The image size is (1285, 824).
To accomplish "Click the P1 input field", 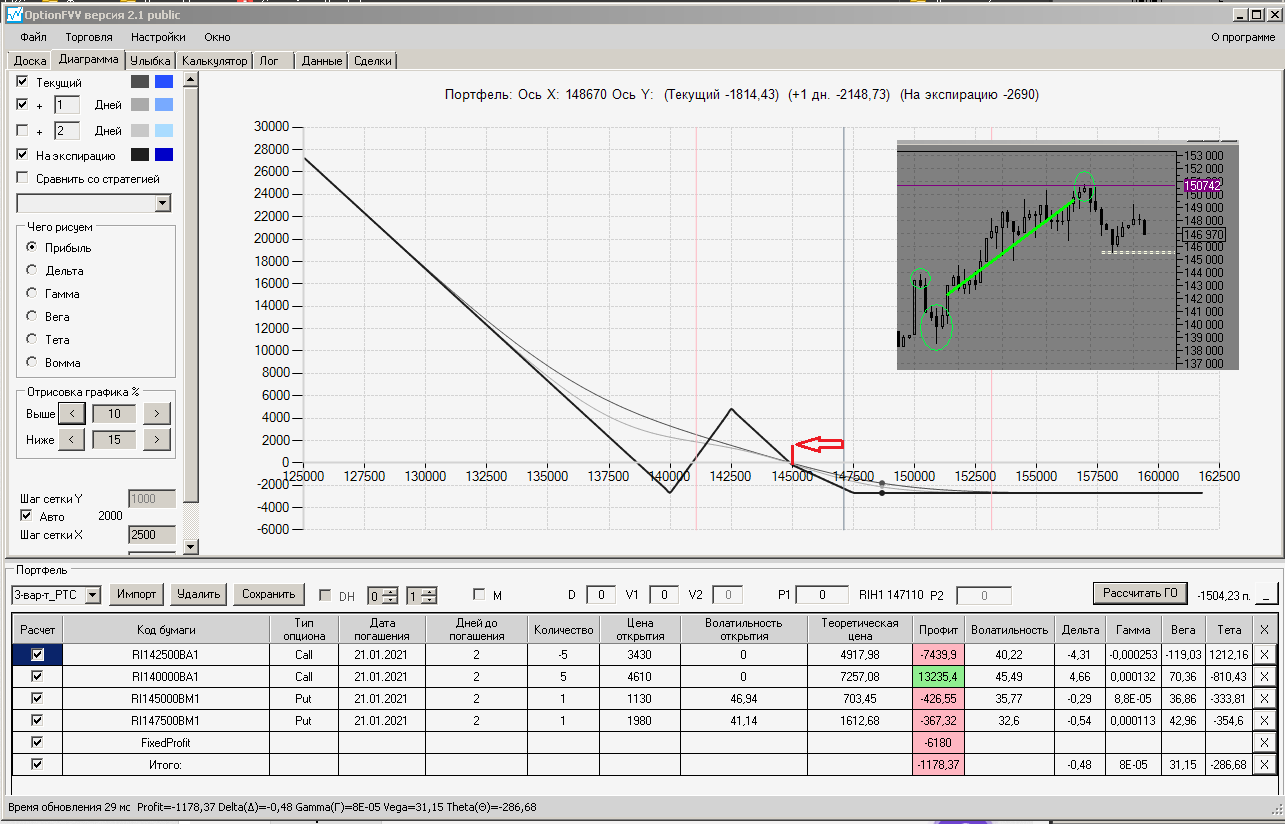I will pyautogui.click(x=822, y=595).
